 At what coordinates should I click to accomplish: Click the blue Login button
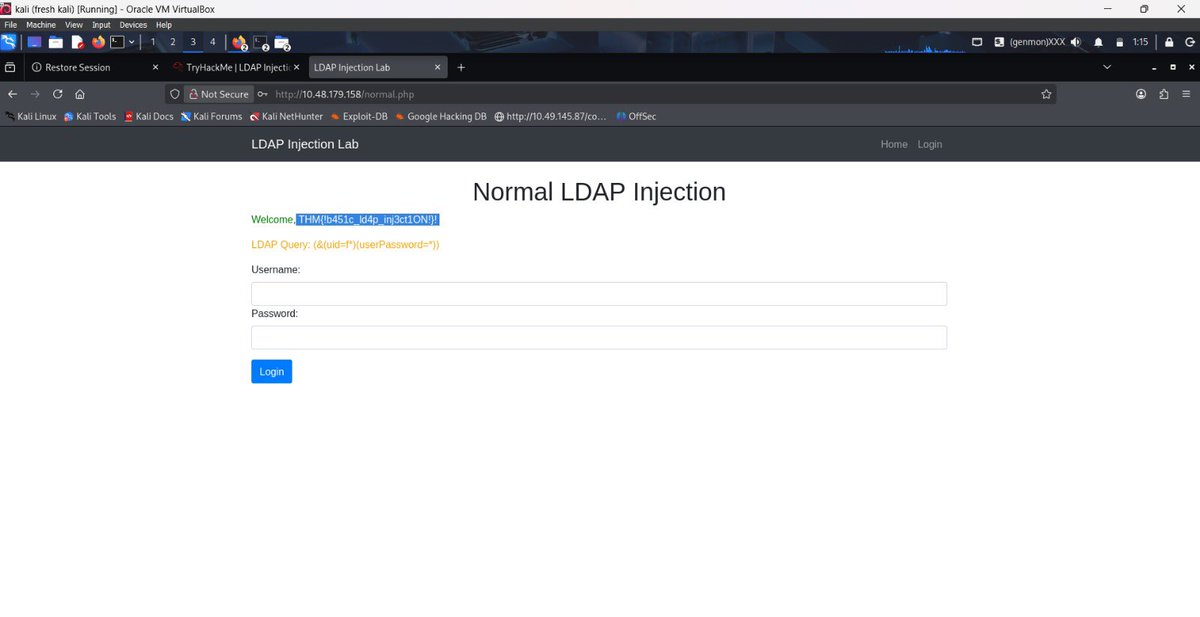(x=271, y=371)
